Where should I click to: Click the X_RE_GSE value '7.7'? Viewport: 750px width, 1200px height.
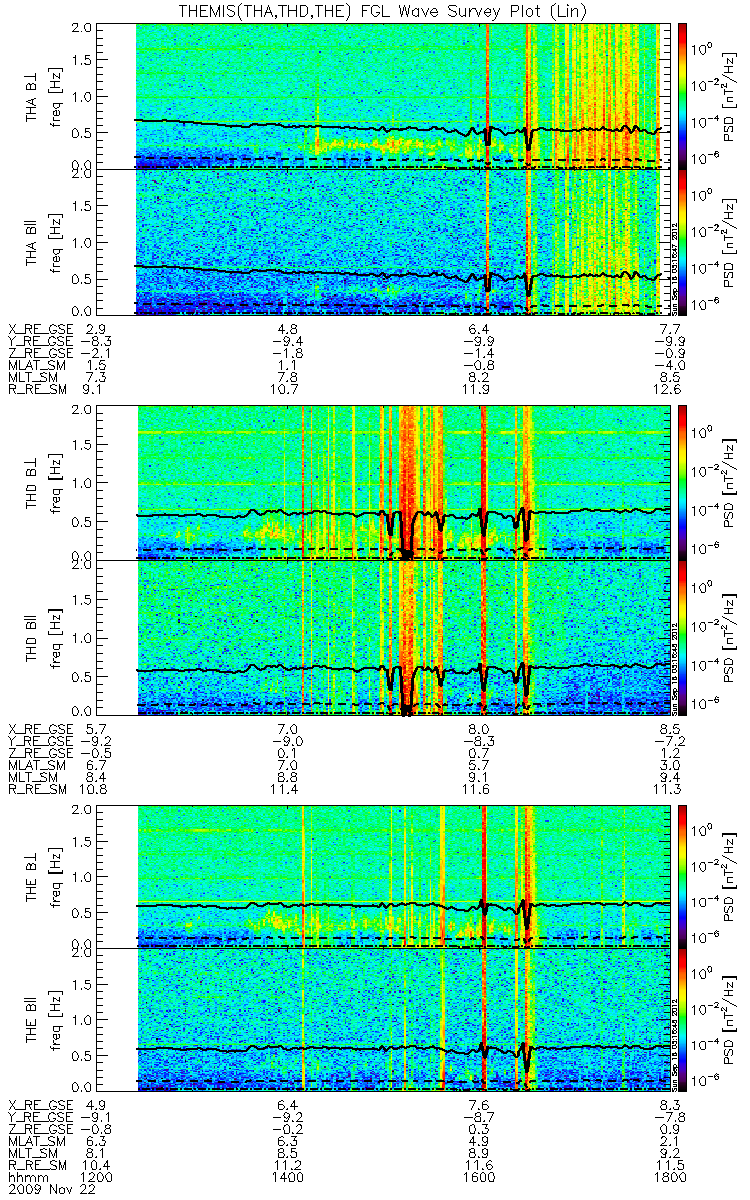(x=669, y=328)
